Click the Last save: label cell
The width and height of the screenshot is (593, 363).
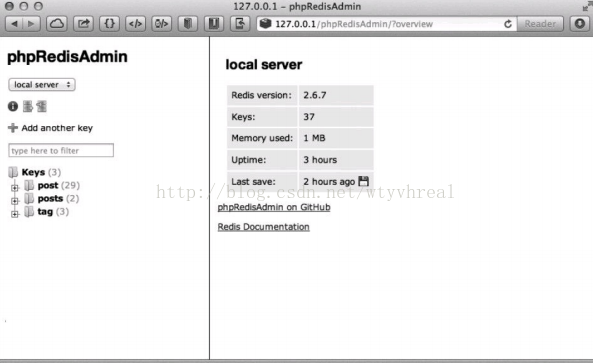(262, 182)
